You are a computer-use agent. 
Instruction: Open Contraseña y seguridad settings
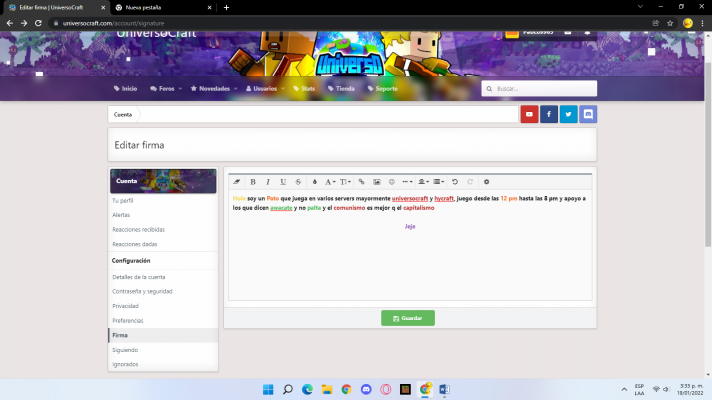(142, 291)
